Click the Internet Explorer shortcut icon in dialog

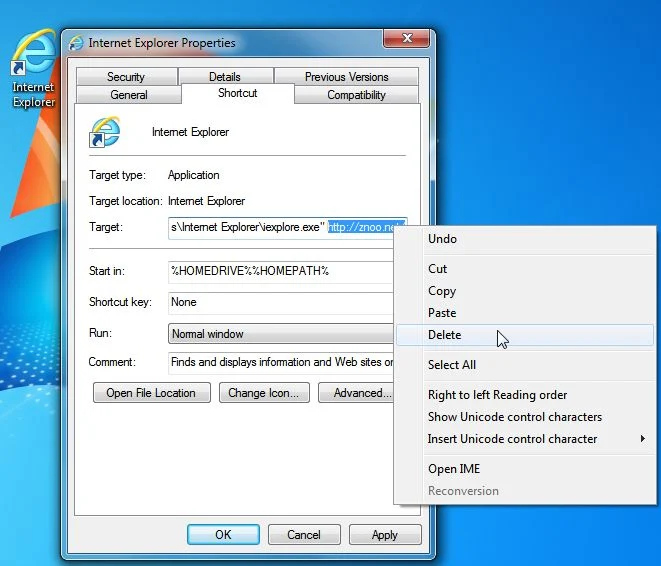pos(104,132)
